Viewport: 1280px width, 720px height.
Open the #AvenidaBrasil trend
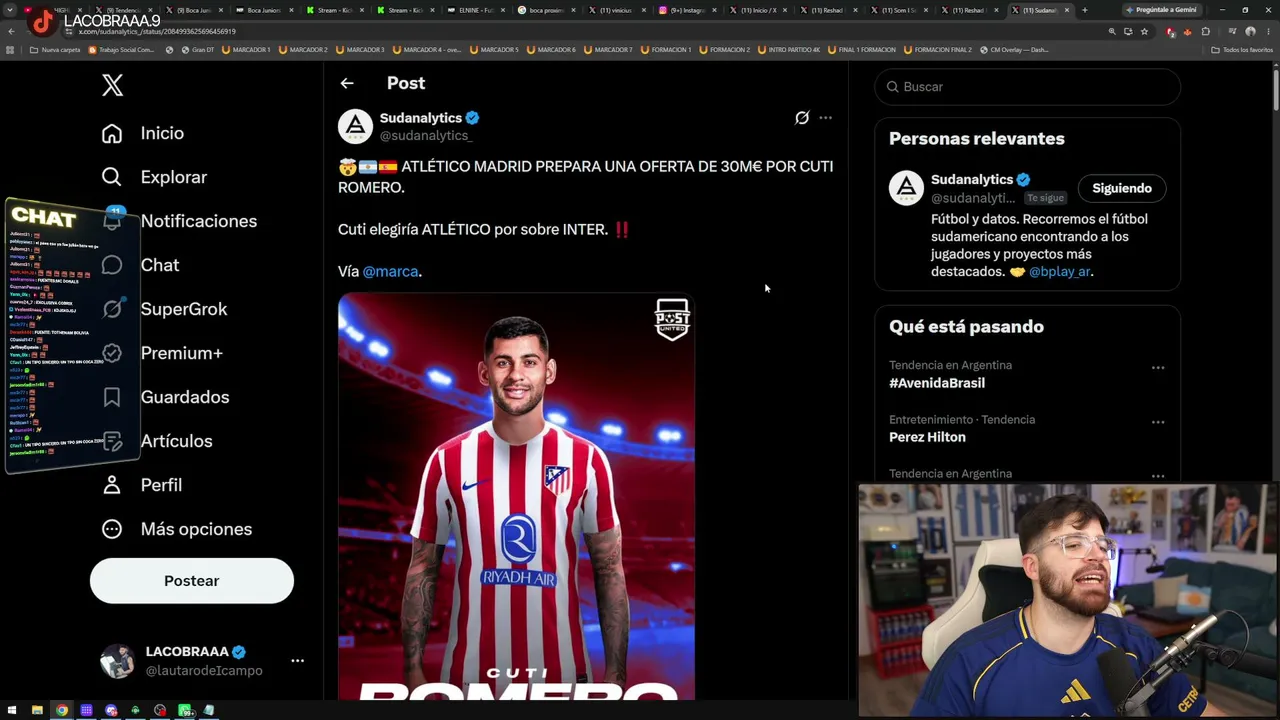937,383
